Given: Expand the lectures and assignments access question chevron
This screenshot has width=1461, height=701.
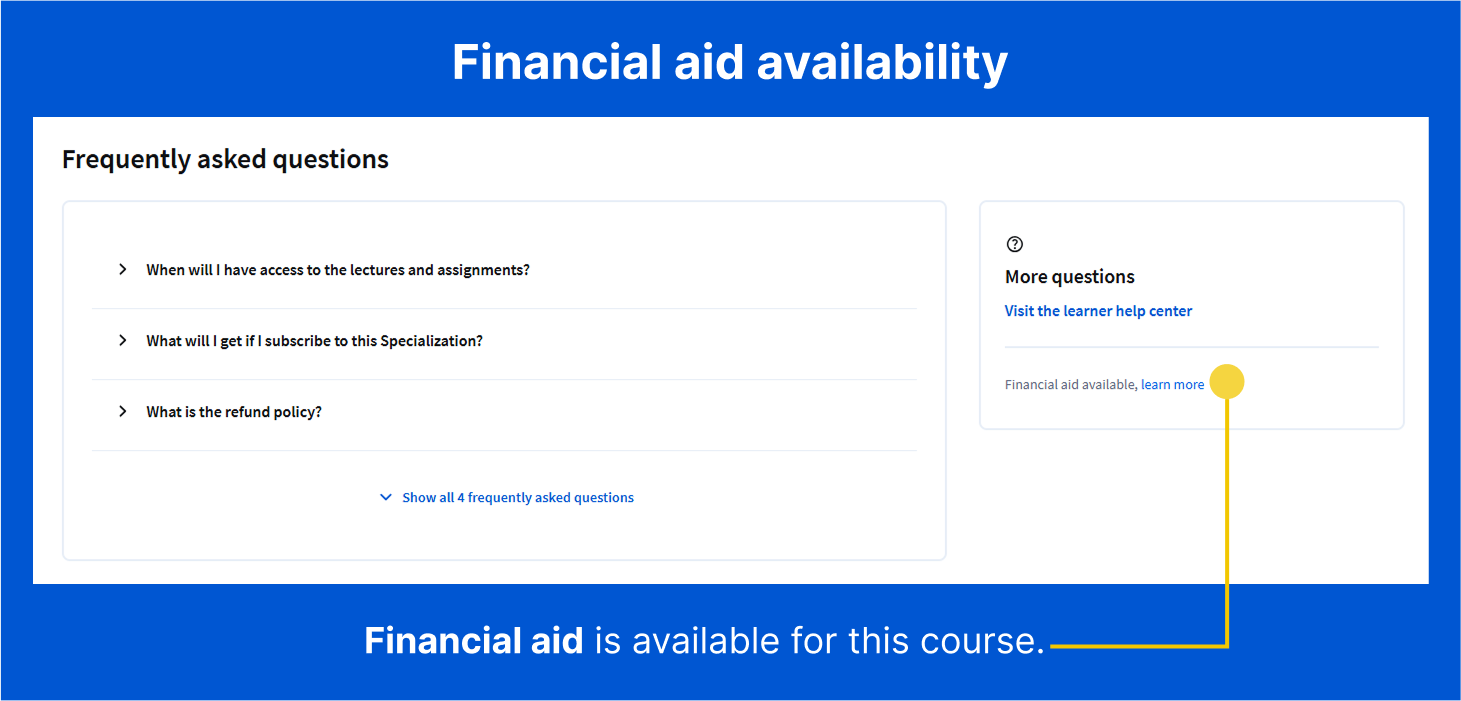Looking at the screenshot, I should click(123, 269).
